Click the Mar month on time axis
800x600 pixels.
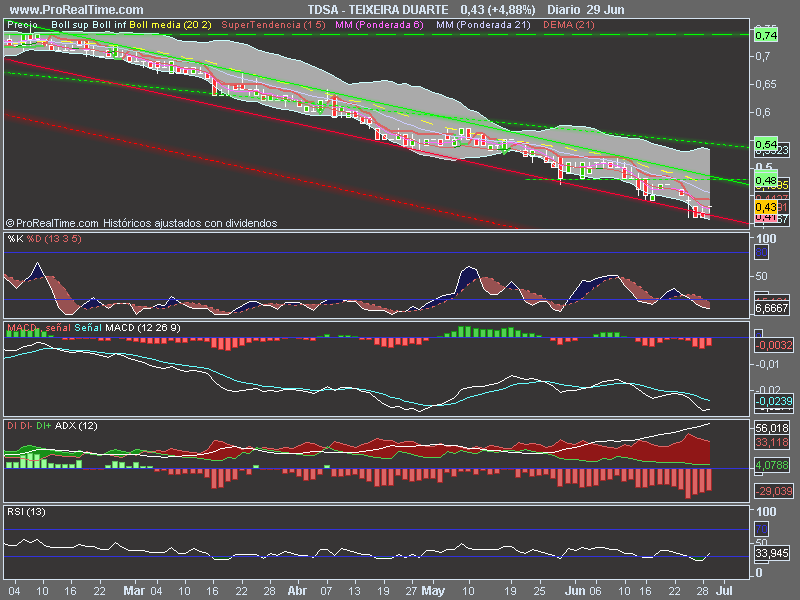134,591
